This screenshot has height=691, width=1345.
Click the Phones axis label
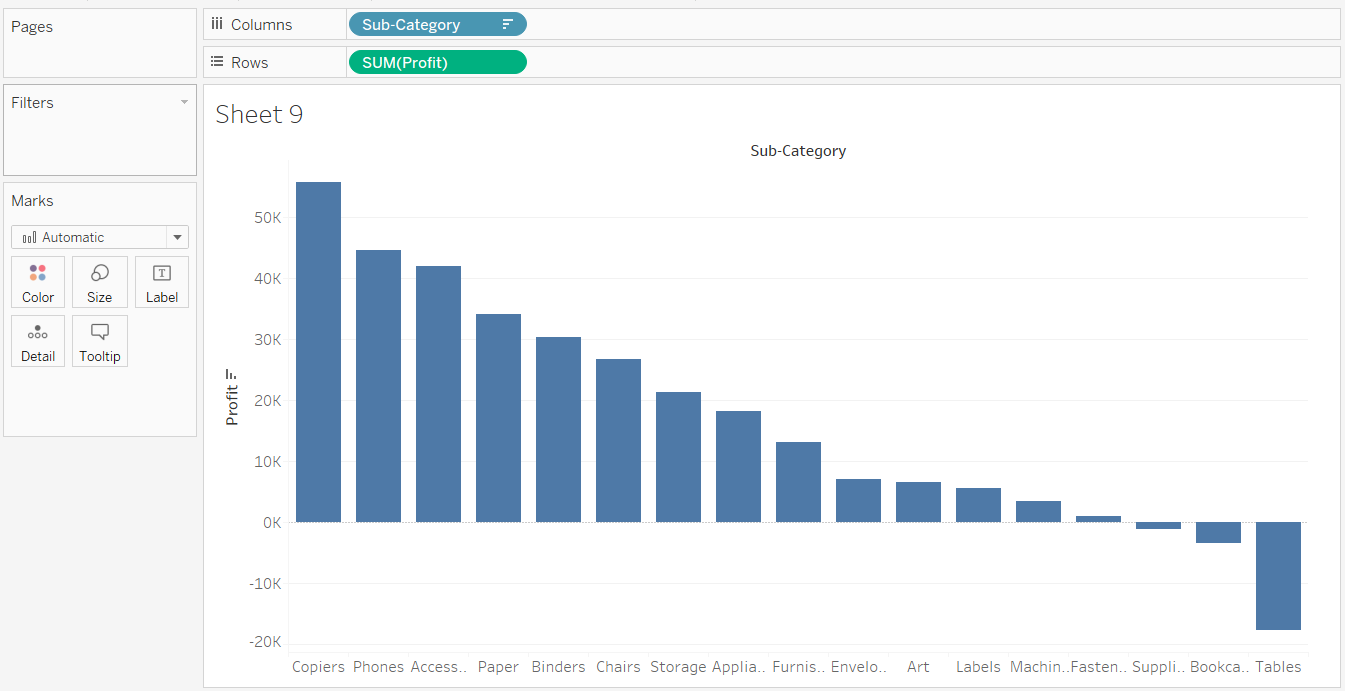pos(378,667)
